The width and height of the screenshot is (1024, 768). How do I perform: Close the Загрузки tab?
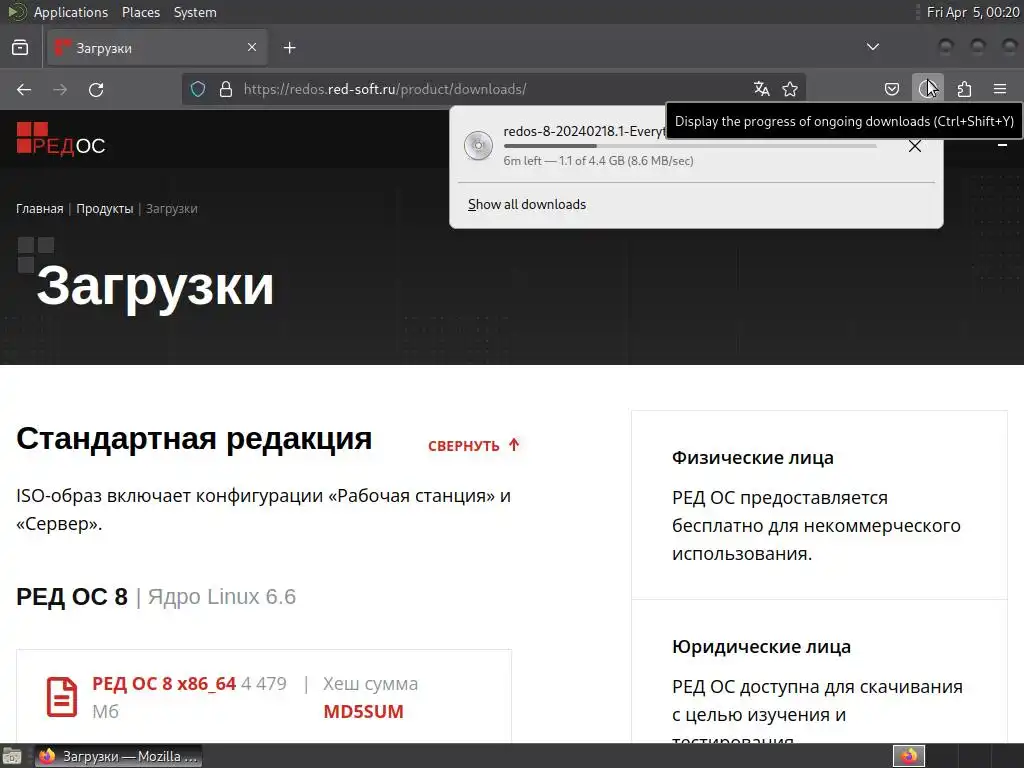point(252,47)
